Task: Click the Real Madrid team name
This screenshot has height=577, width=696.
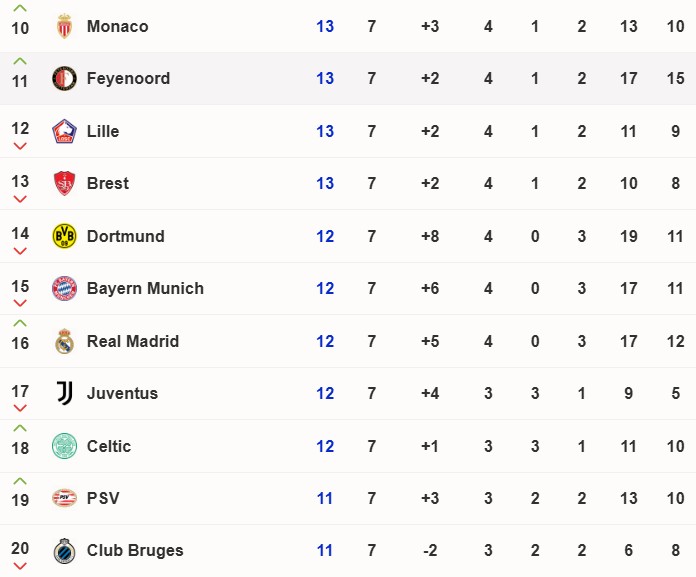Action: click(x=133, y=341)
